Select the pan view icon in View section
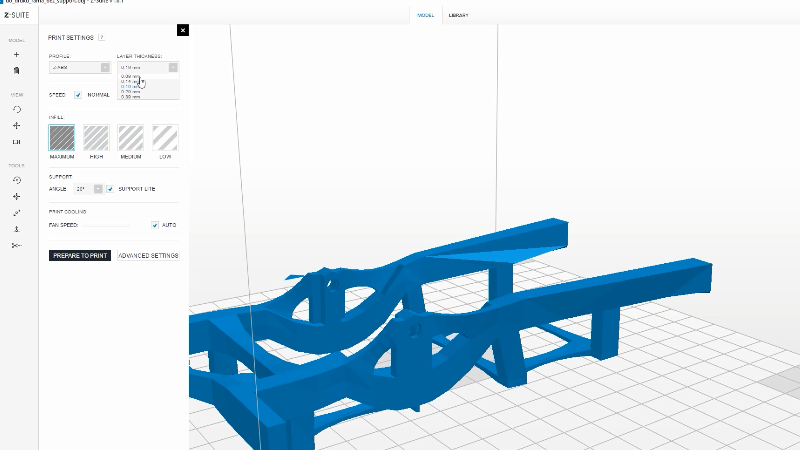The width and height of the screenshot is (800, 450). tap(16, 125)
